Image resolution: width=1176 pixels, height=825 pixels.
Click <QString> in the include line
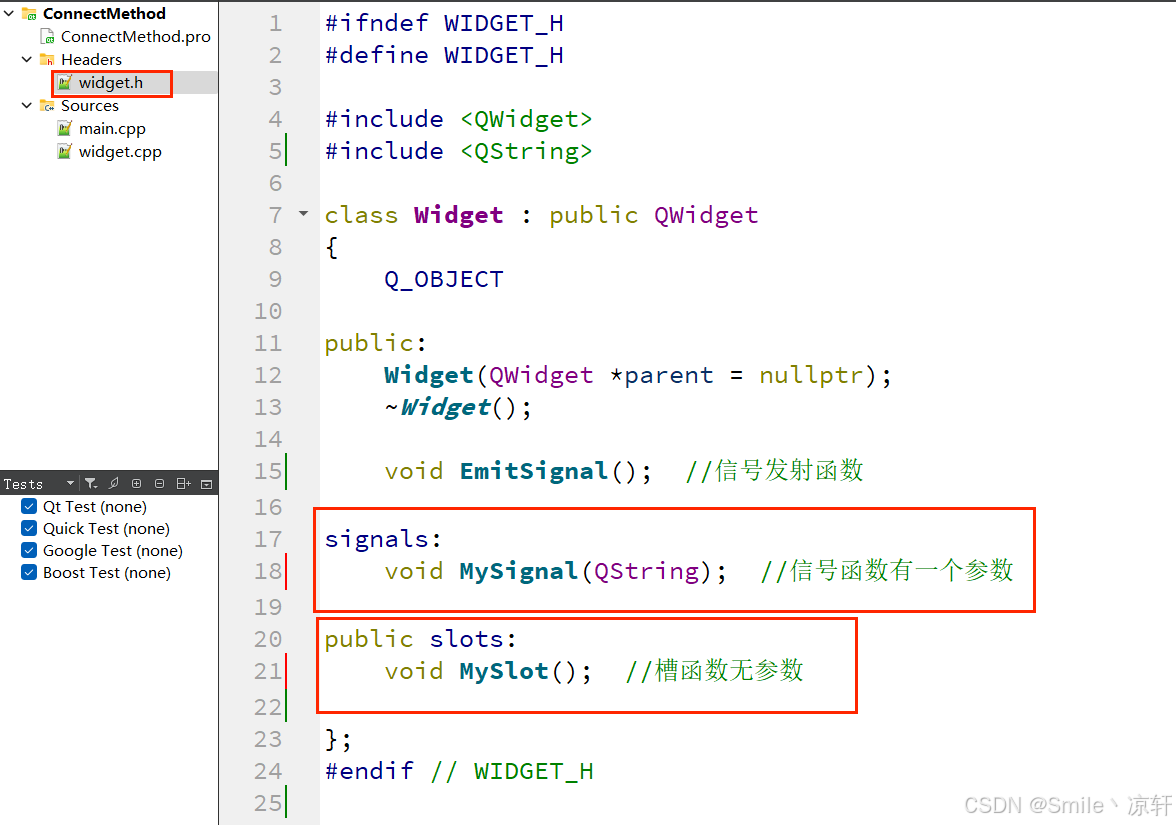coord(526,152)
